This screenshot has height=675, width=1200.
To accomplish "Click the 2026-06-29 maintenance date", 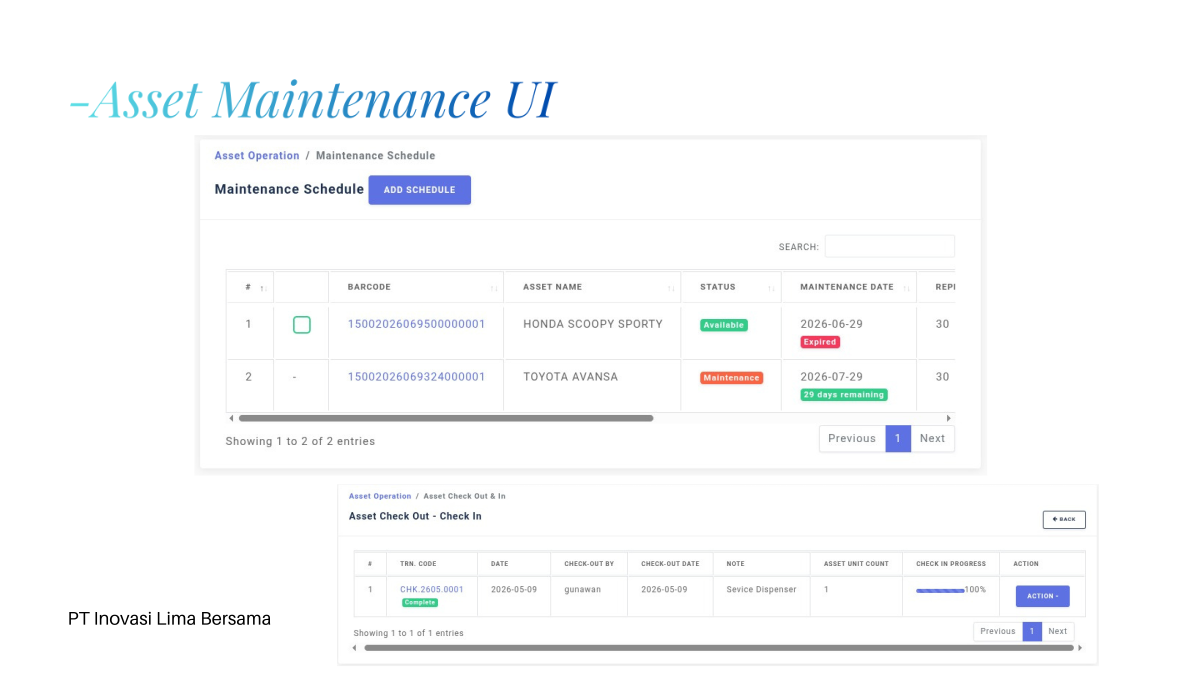I will tap(831, 324).
